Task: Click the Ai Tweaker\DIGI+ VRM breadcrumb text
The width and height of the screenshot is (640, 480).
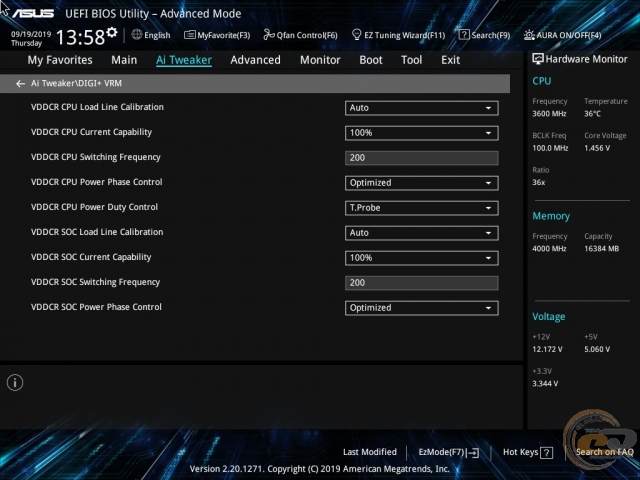Action: click(76, 83)
